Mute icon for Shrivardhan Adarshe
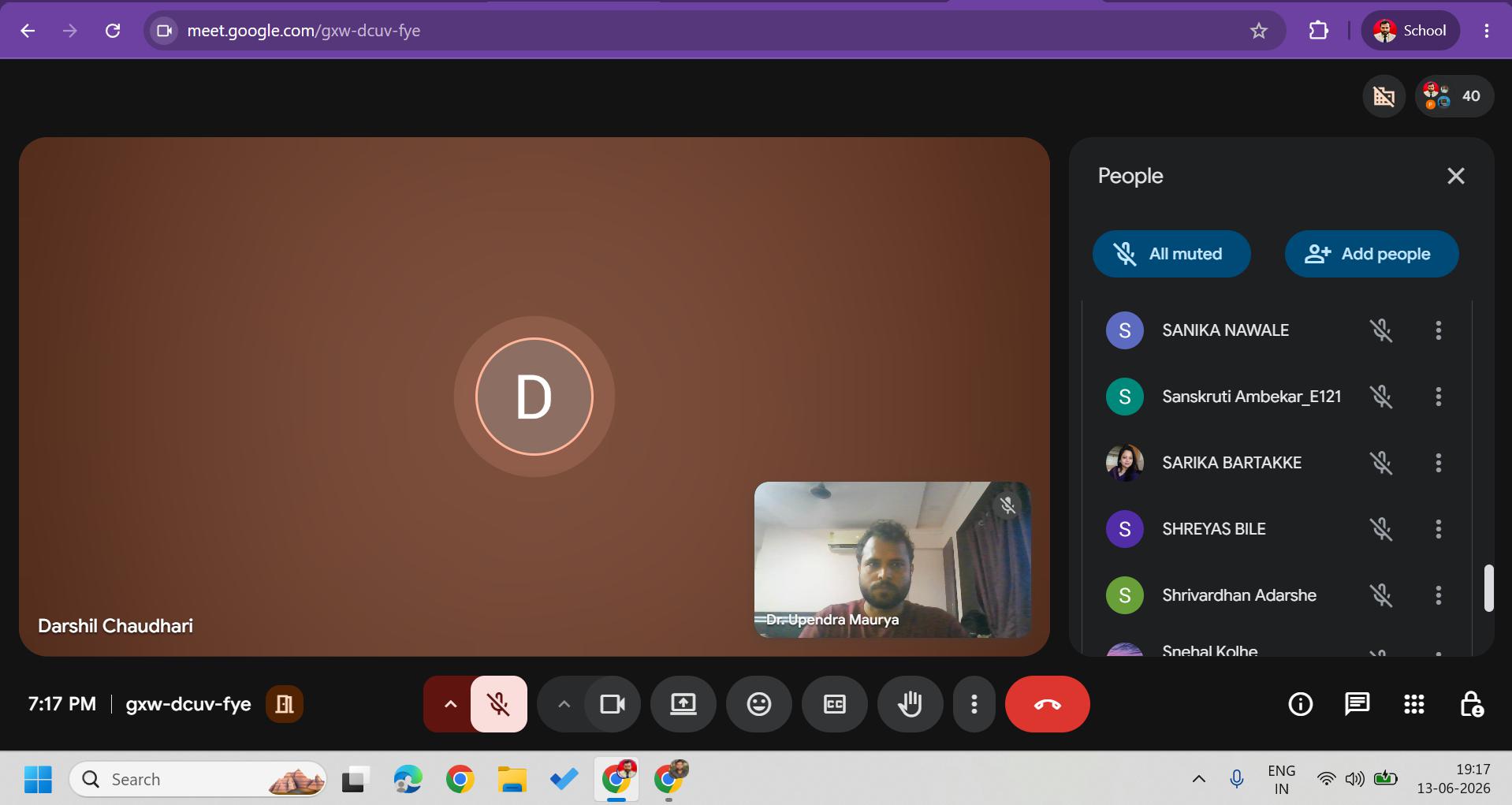Screen dimensions: 1512x805 (1380, 595)
